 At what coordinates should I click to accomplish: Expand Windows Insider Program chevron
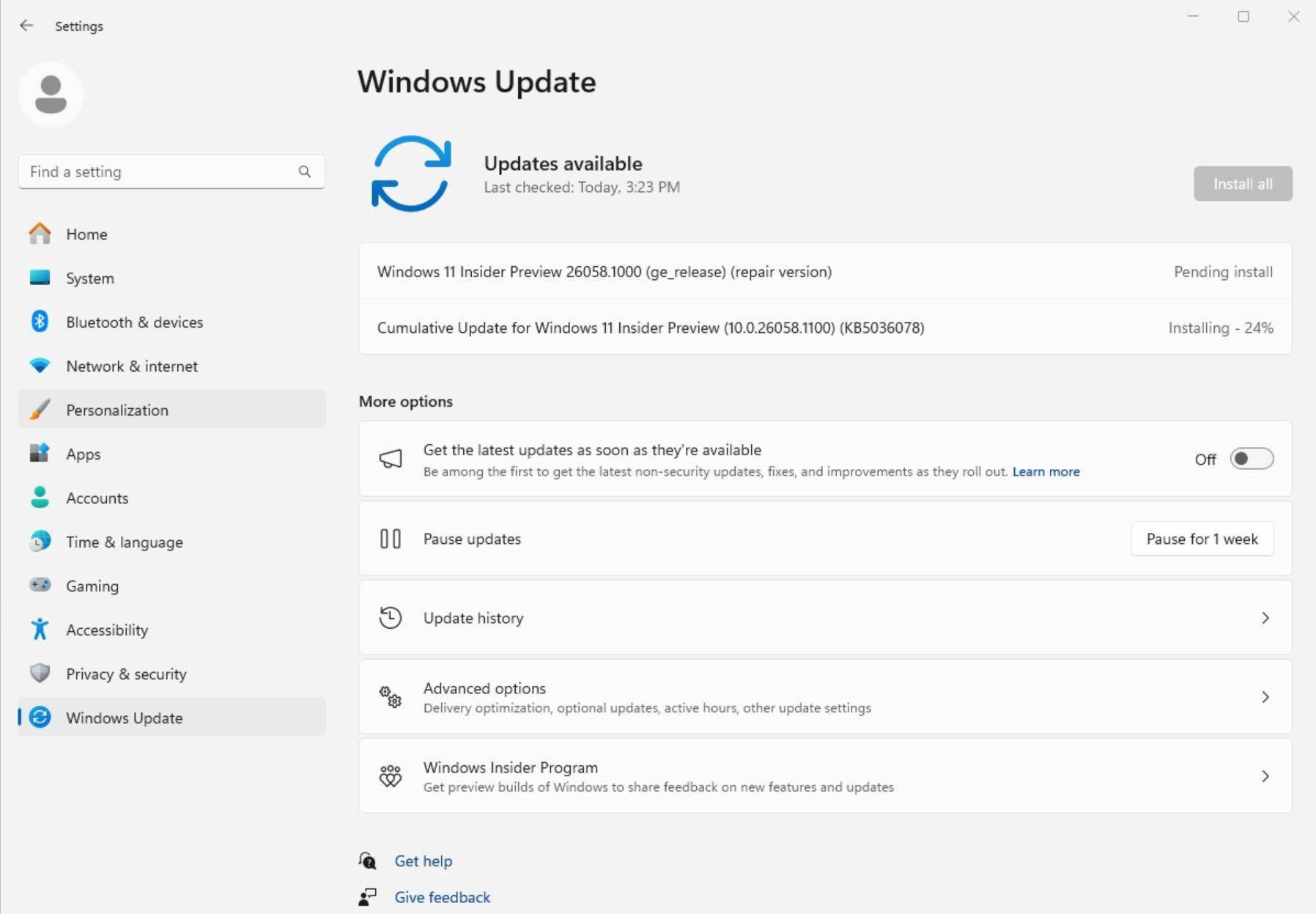tap(1265, 776)
